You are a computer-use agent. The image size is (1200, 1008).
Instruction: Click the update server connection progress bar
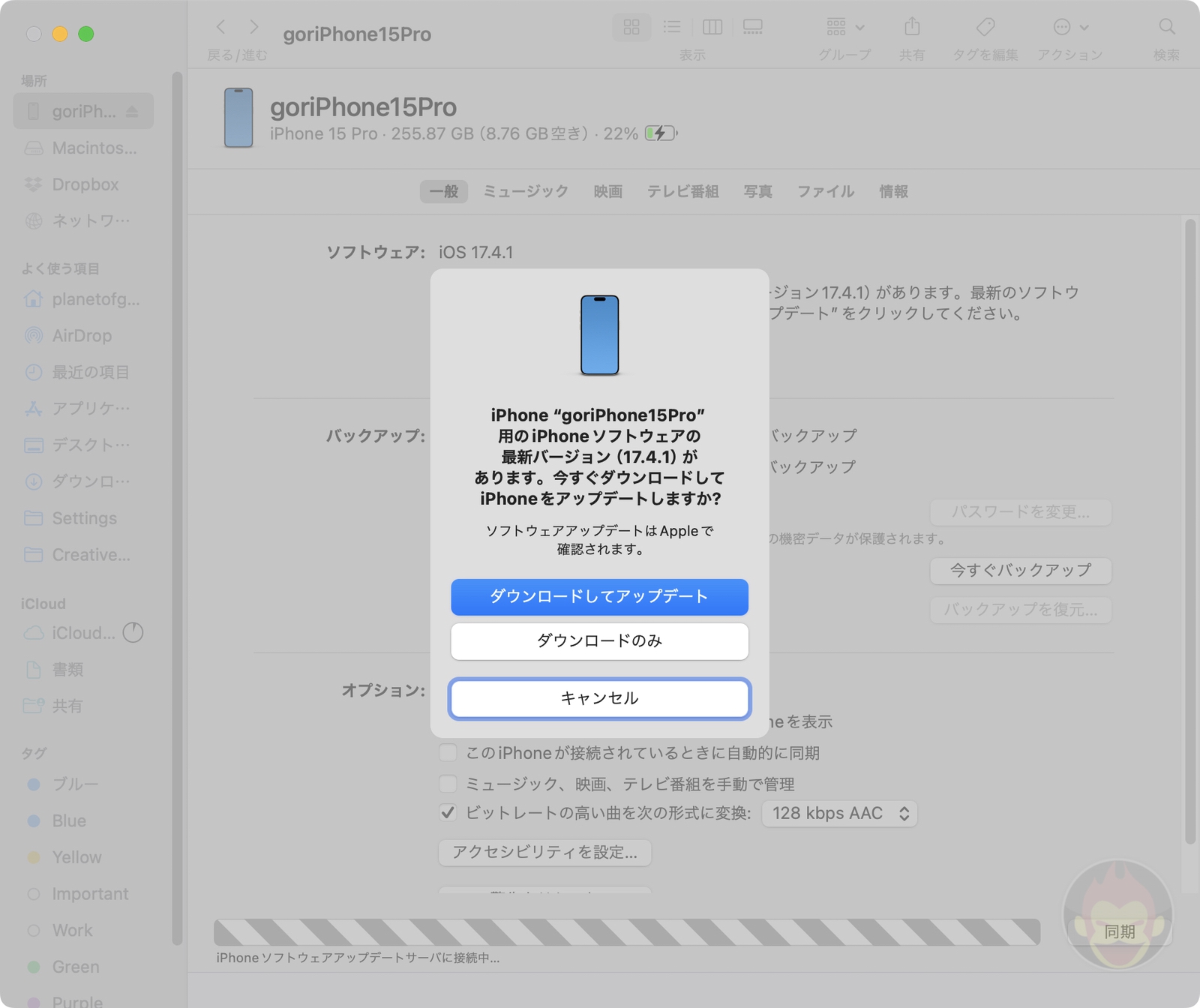coord(627,932)
